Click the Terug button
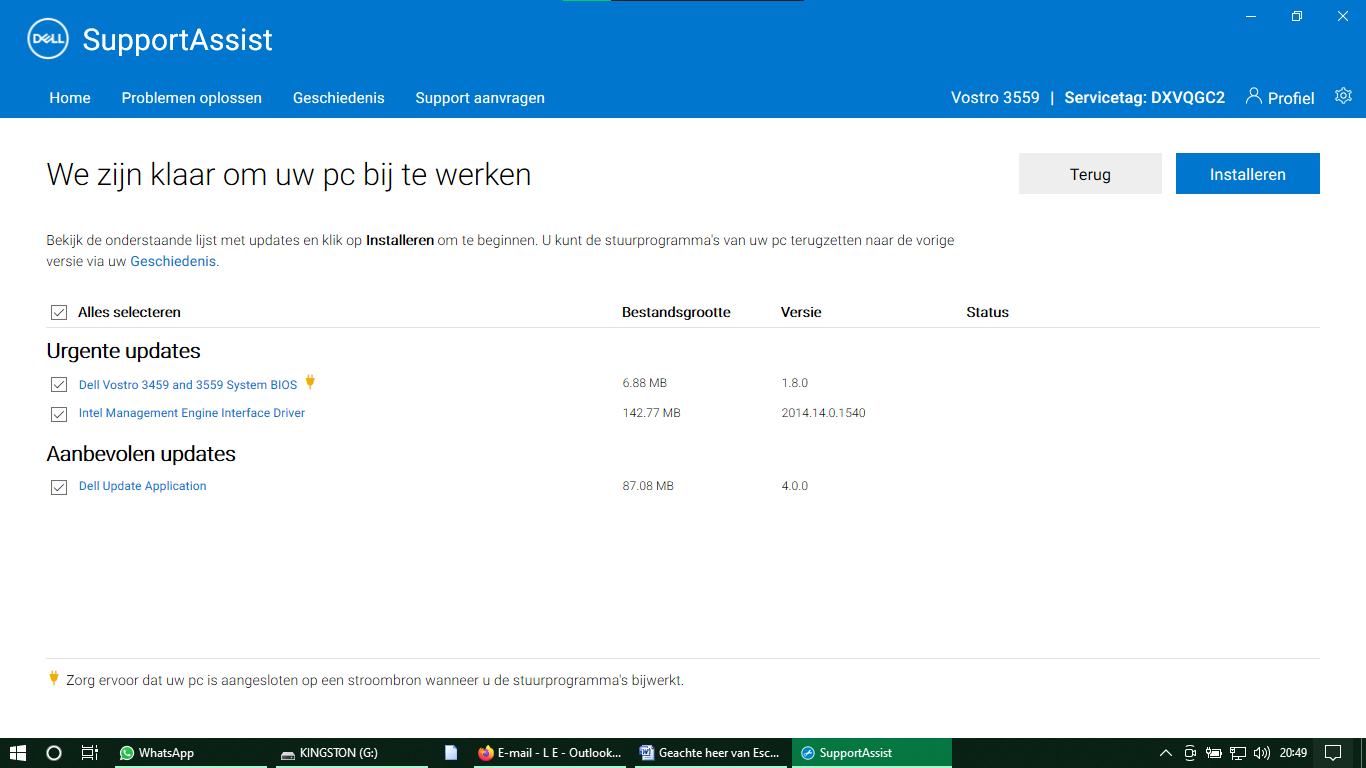 (x=1090, y=174)
